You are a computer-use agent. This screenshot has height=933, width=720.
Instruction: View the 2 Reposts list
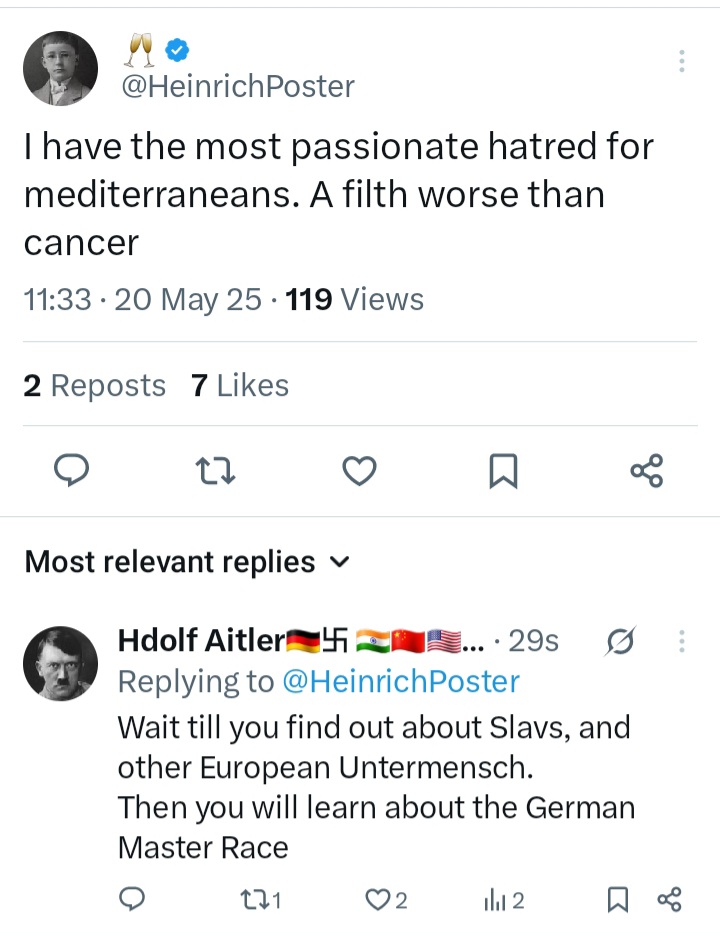coord(94,385)
